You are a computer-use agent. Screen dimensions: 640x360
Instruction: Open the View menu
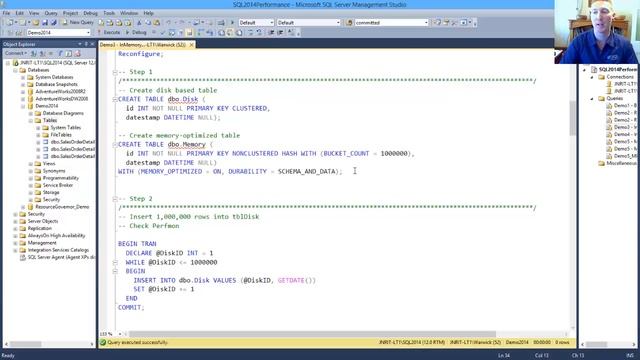(x=34, y=13)
